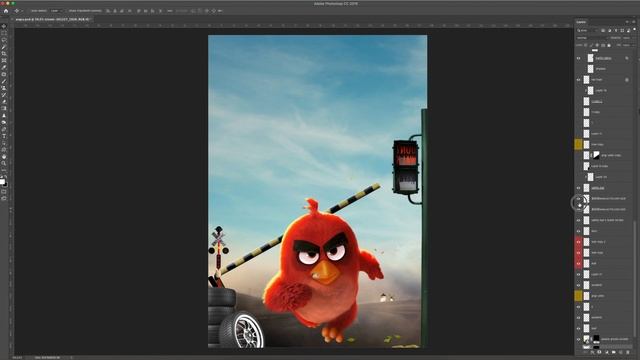This screenshot has width=640, height=360.
Task: Open the Layers panel flyout menu
Action: tap(634, 22)
